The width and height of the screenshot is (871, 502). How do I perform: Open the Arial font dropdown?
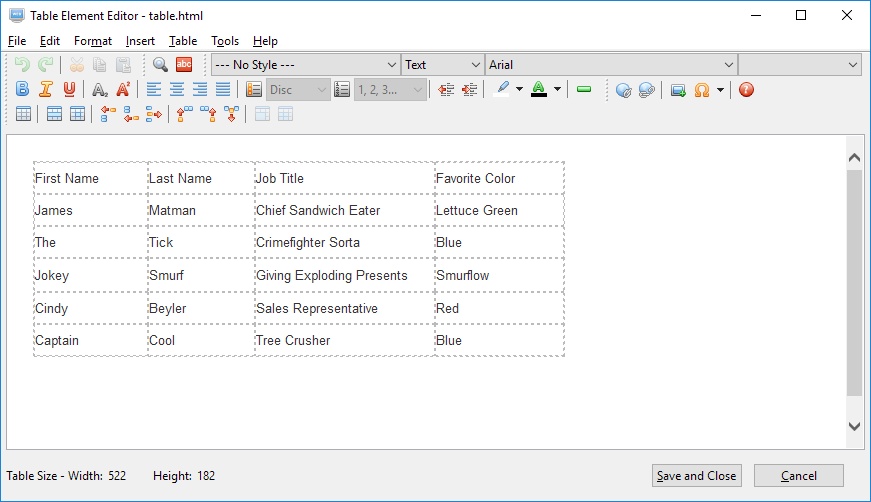tap(611, 65)
